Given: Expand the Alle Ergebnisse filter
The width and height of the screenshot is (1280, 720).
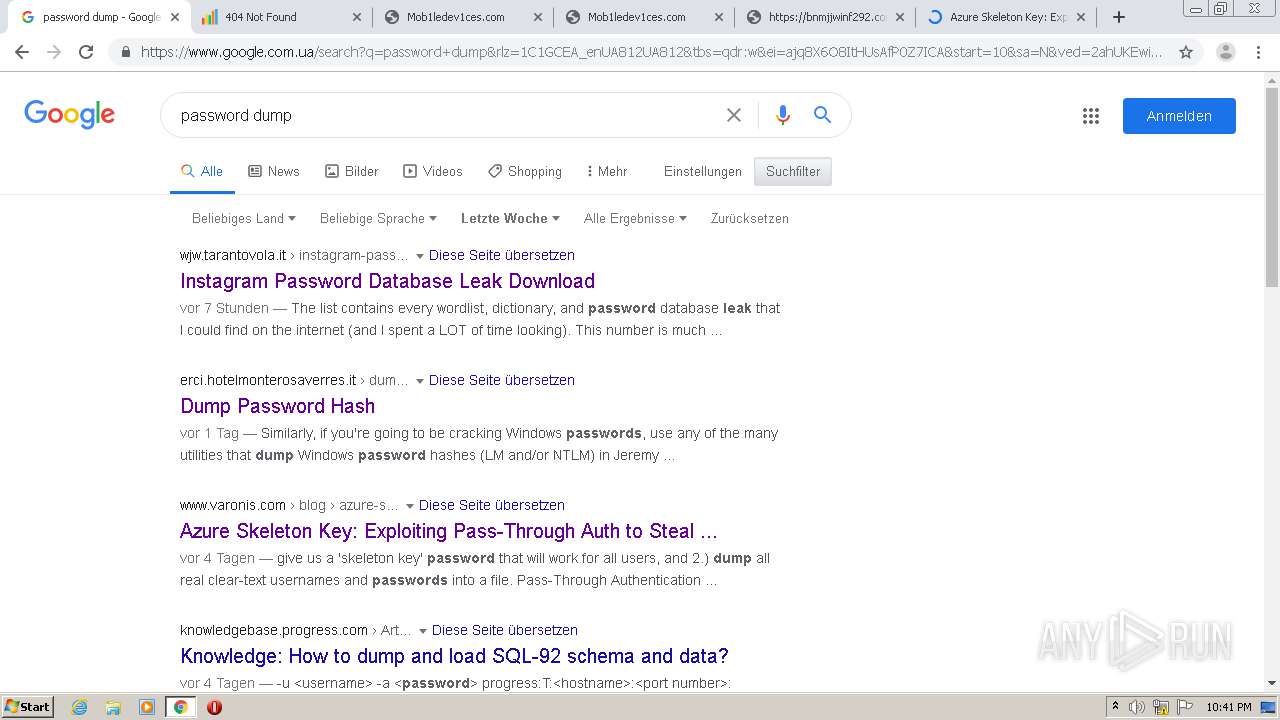Looking at the screenshot, I should click(x=635, y=218).
